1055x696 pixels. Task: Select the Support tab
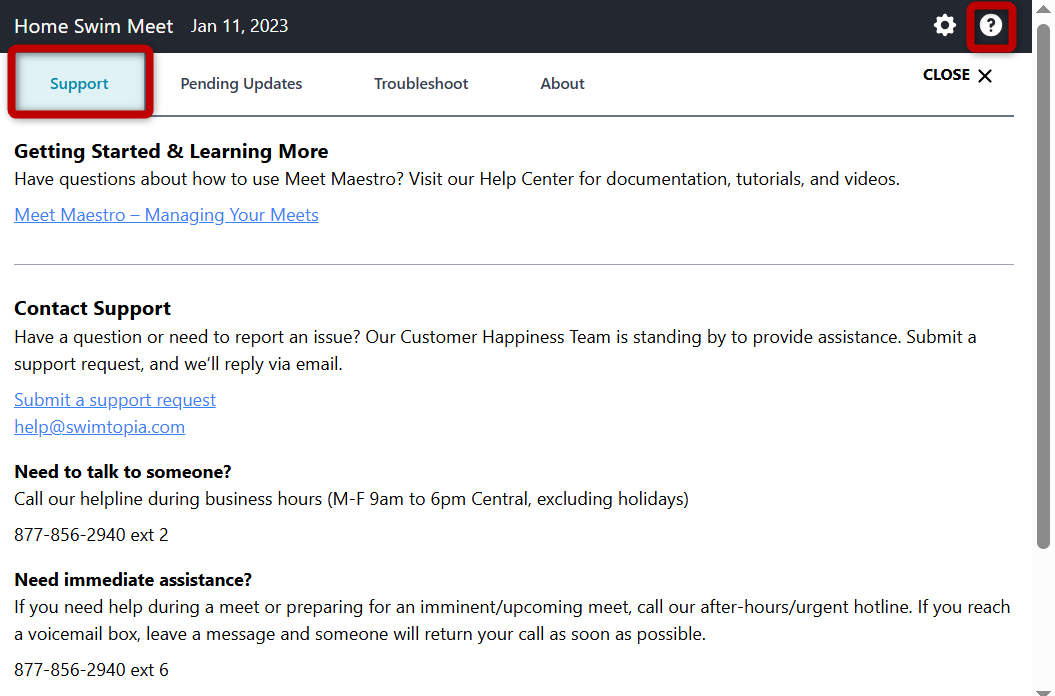tap(79, 83)
